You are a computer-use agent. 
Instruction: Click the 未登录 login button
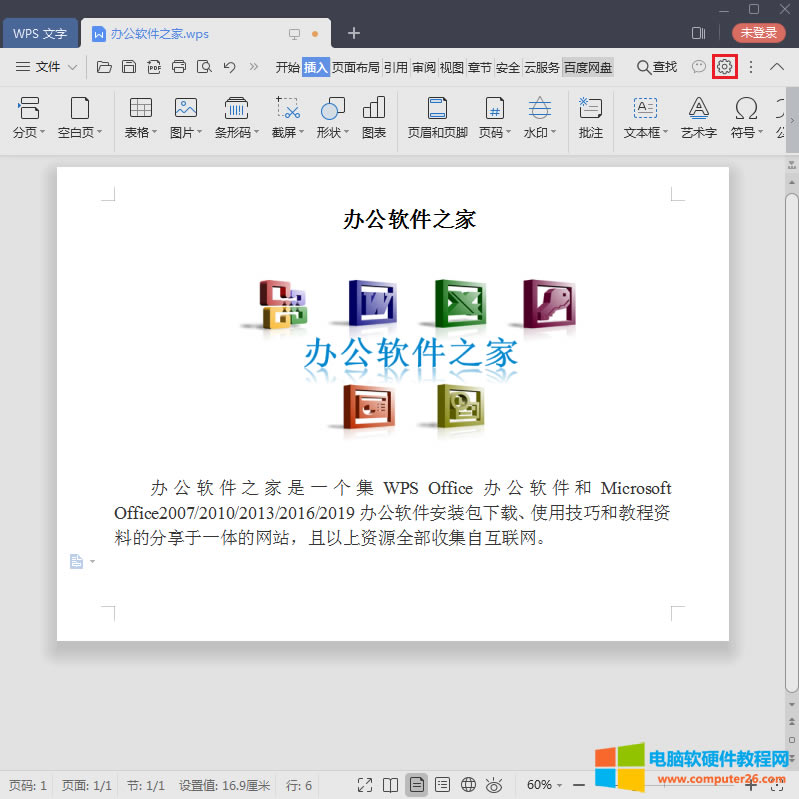758,33
